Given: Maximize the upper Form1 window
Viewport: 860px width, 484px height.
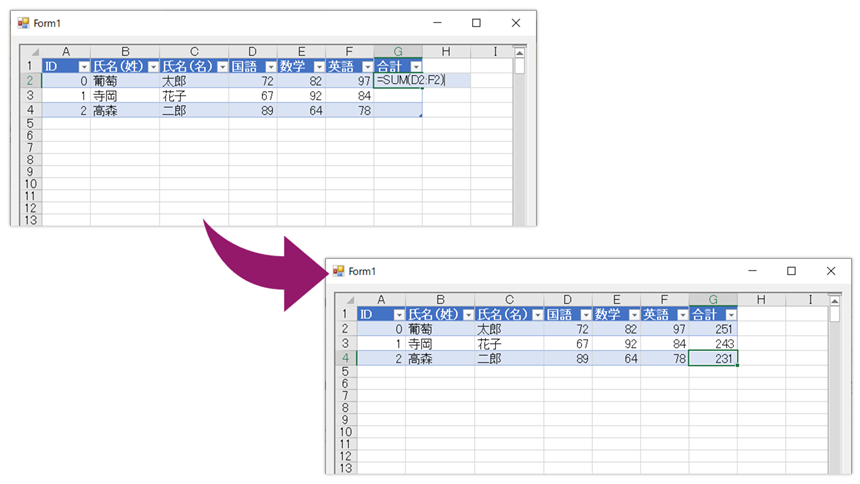Looking at the screenshot, I should point(476,23).
